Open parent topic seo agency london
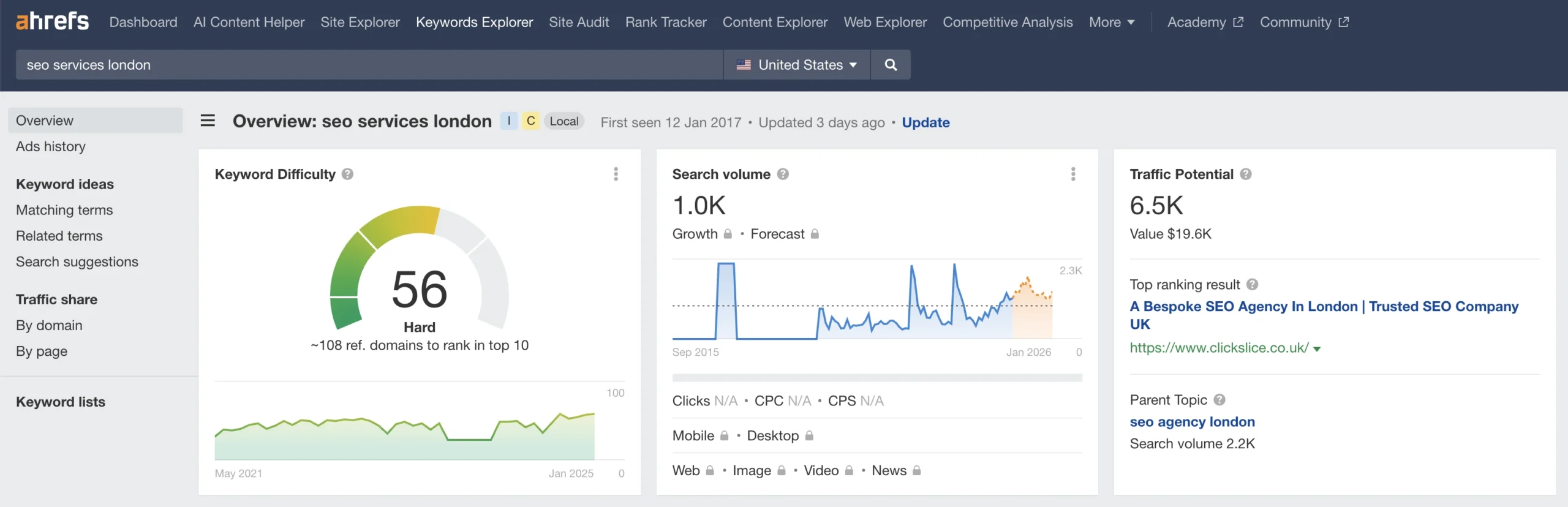 point(1192,422)
